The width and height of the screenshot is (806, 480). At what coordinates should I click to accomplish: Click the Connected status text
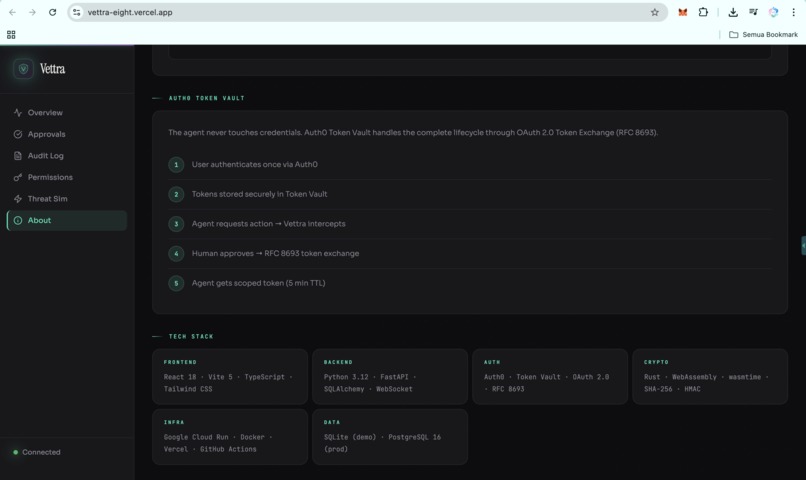click(x=41, y=452)
